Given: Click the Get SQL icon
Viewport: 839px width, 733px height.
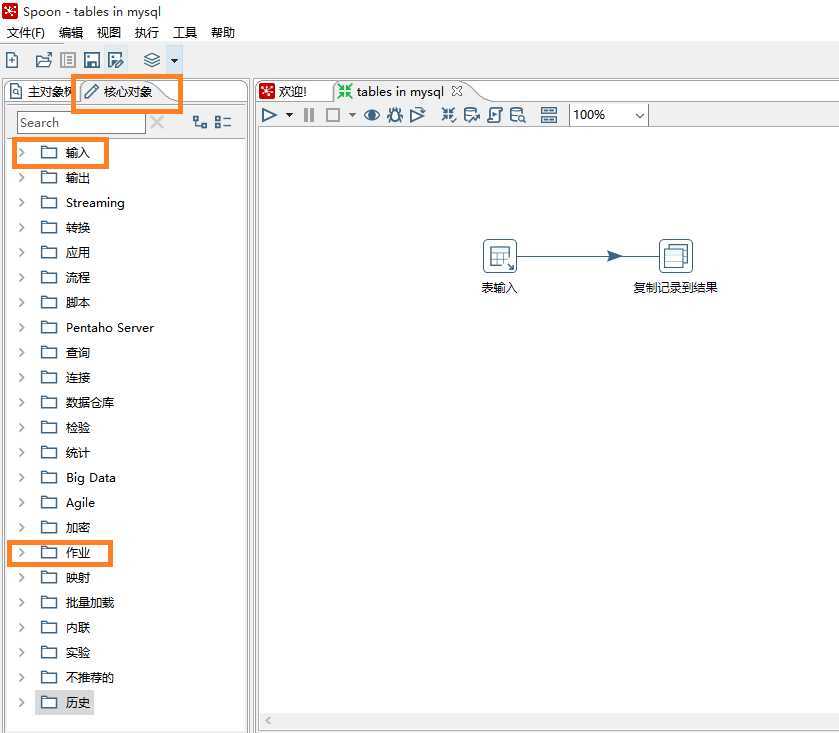Looking at the screenshot, I should [x=495, y=115].
